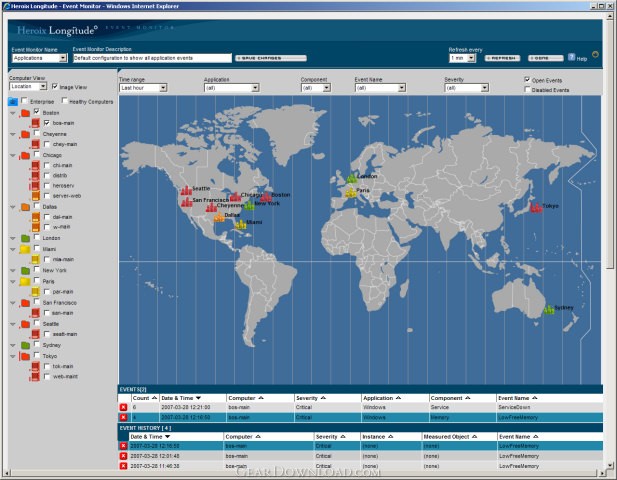Click red X icon on ServiceDown event
Screen dimensions: 617x480
point(123,407)
